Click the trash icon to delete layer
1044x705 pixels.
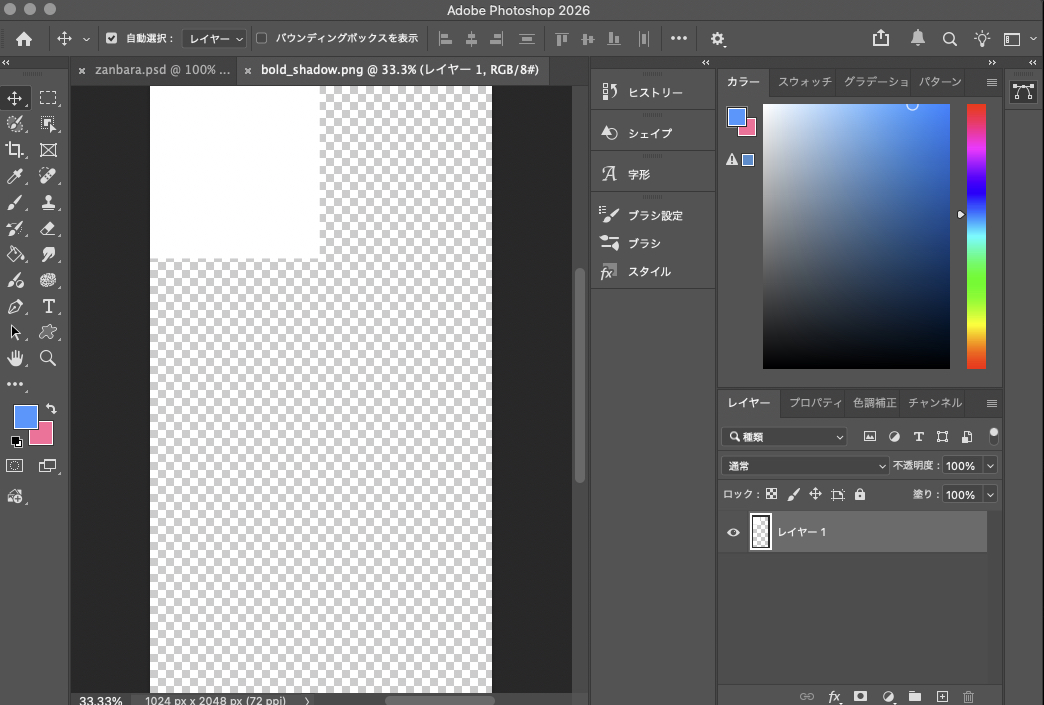coord(968,696)
